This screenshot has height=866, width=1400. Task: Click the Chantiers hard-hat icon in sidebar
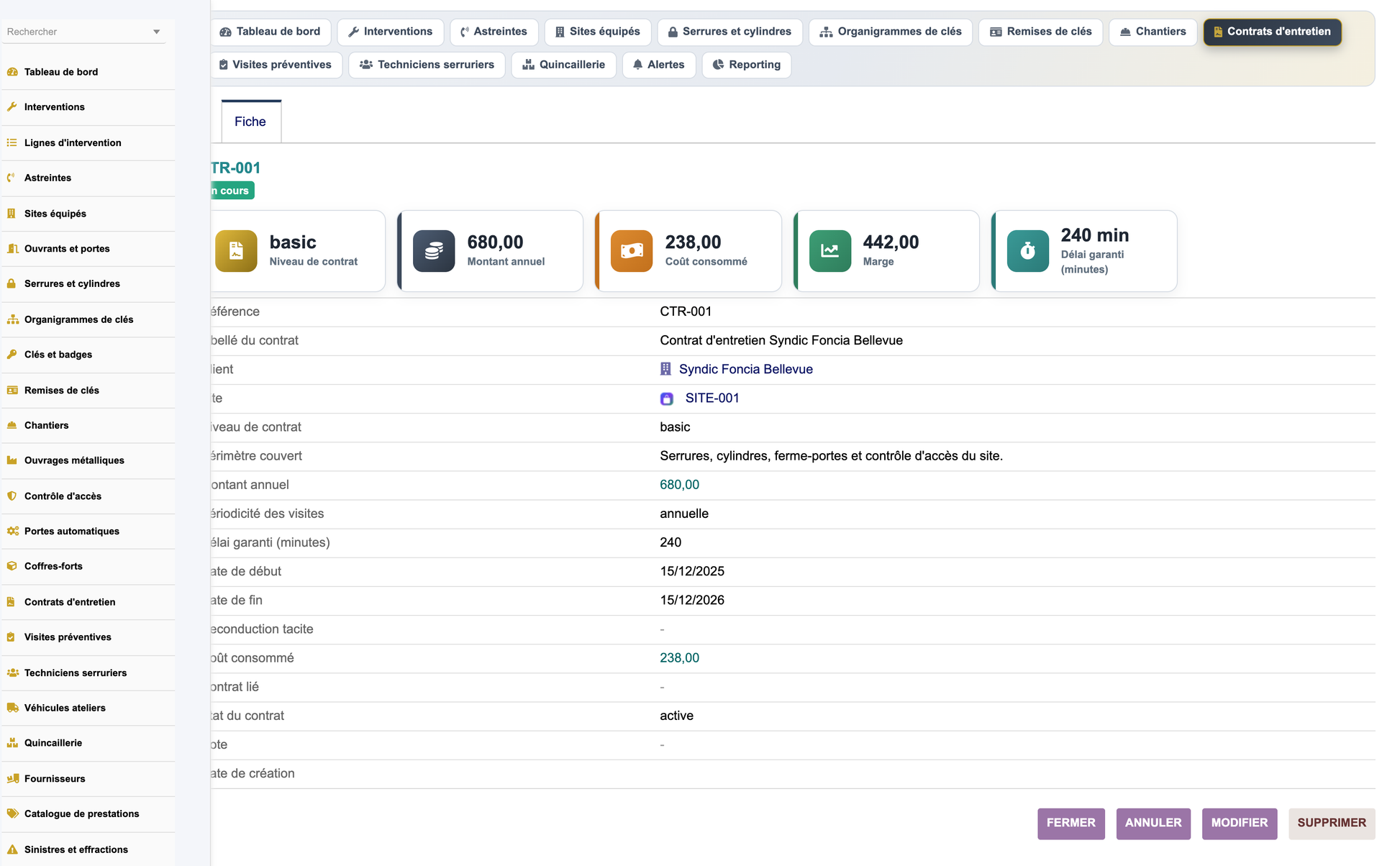12,426
